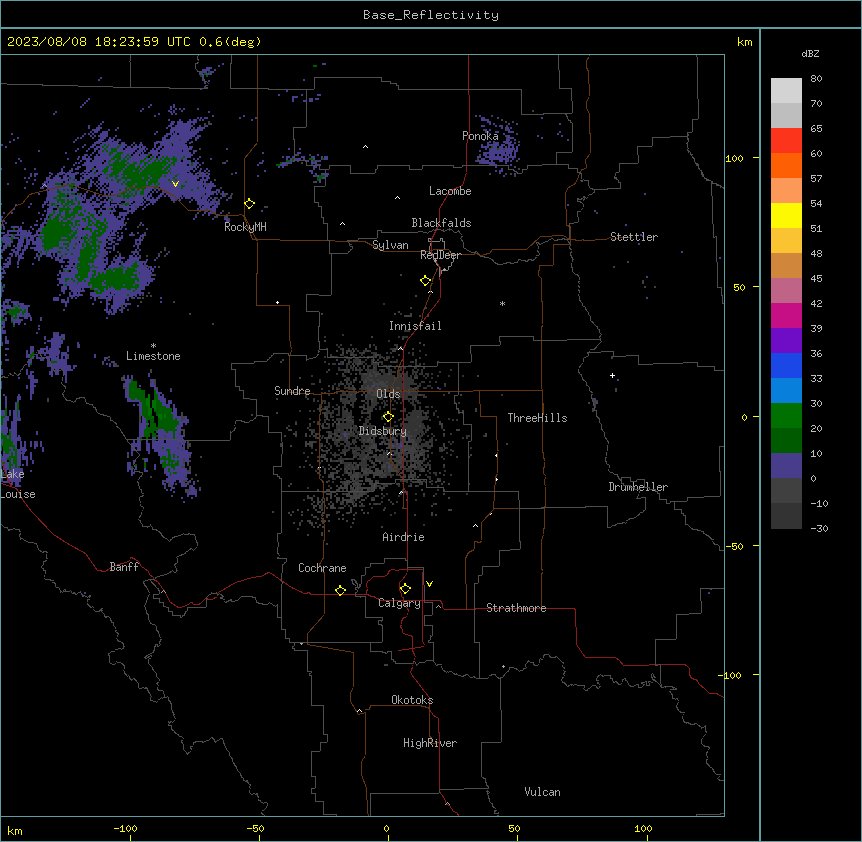The image size is (862, 842).
Task: Click the yellow diamond between Olds and Didsbury
Action: (388, 417)
